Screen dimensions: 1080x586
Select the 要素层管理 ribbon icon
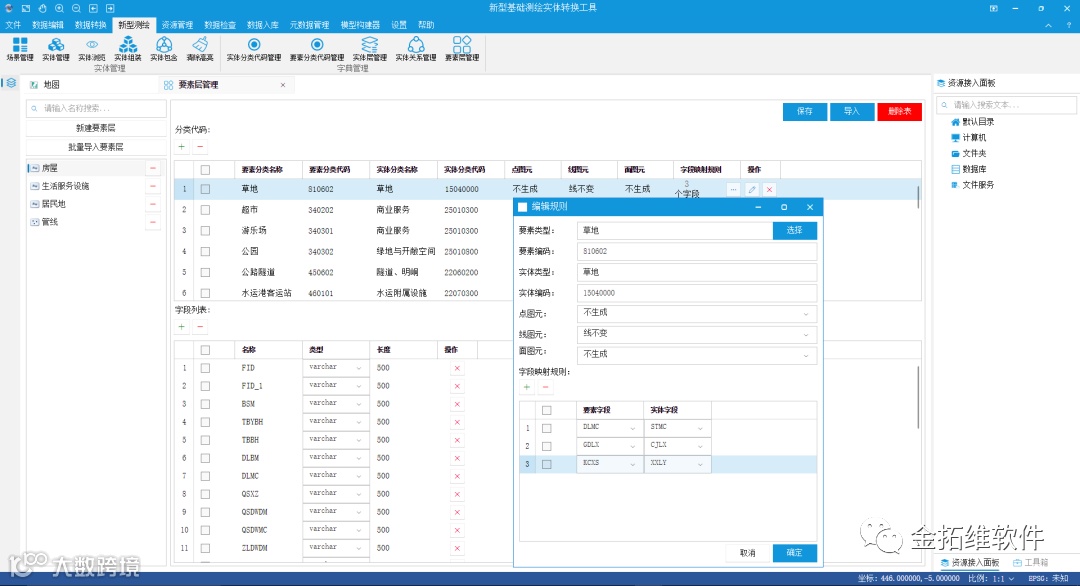click(462, 49)
